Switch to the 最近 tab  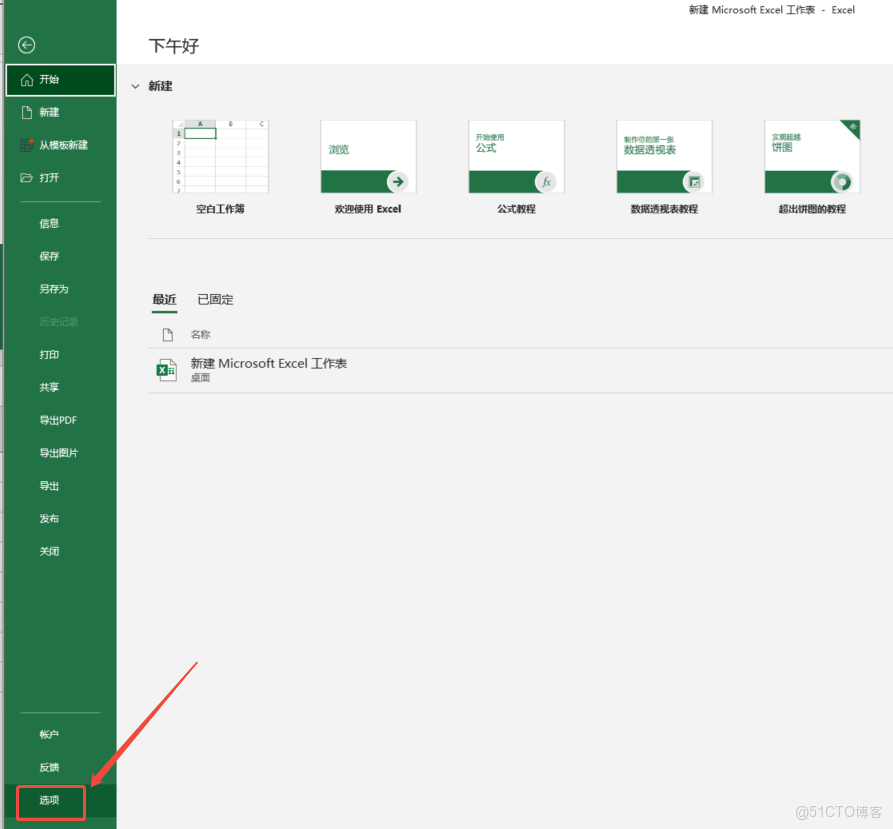coord(165,299)
